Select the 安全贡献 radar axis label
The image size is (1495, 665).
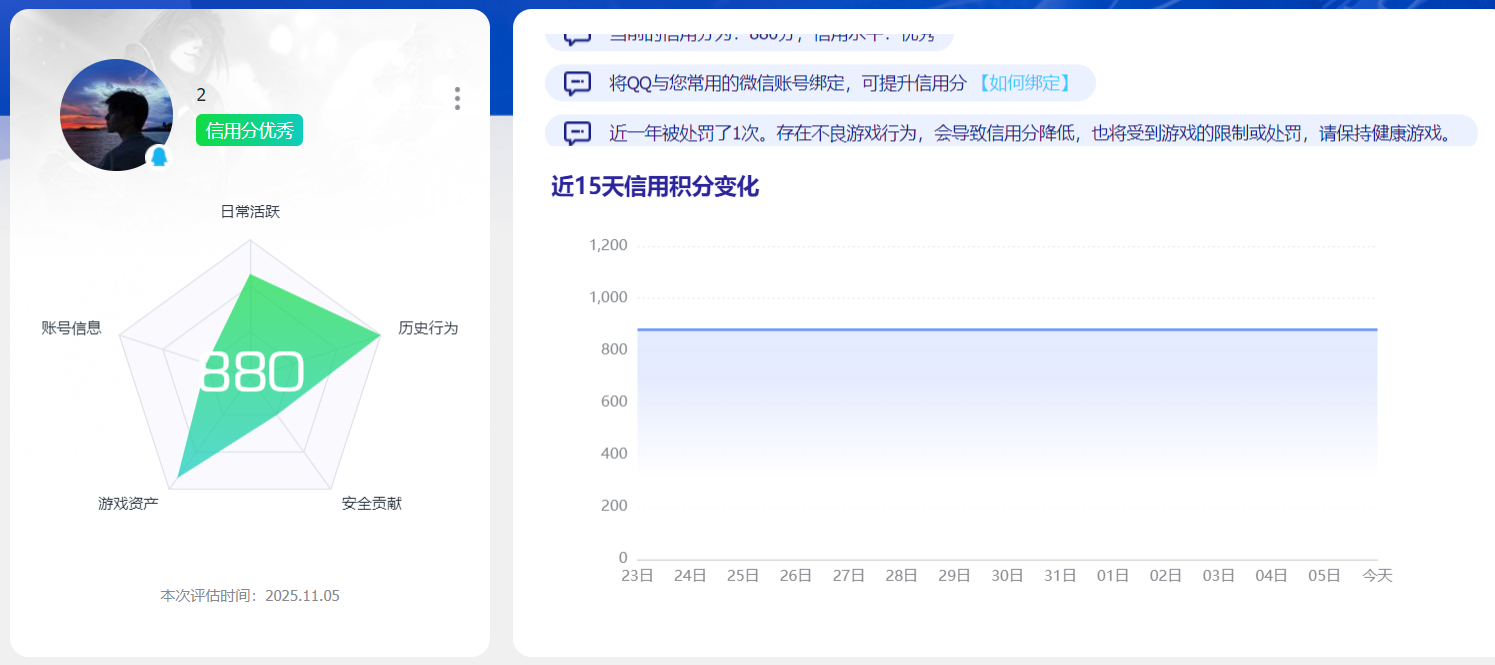[x=372, y=504]
